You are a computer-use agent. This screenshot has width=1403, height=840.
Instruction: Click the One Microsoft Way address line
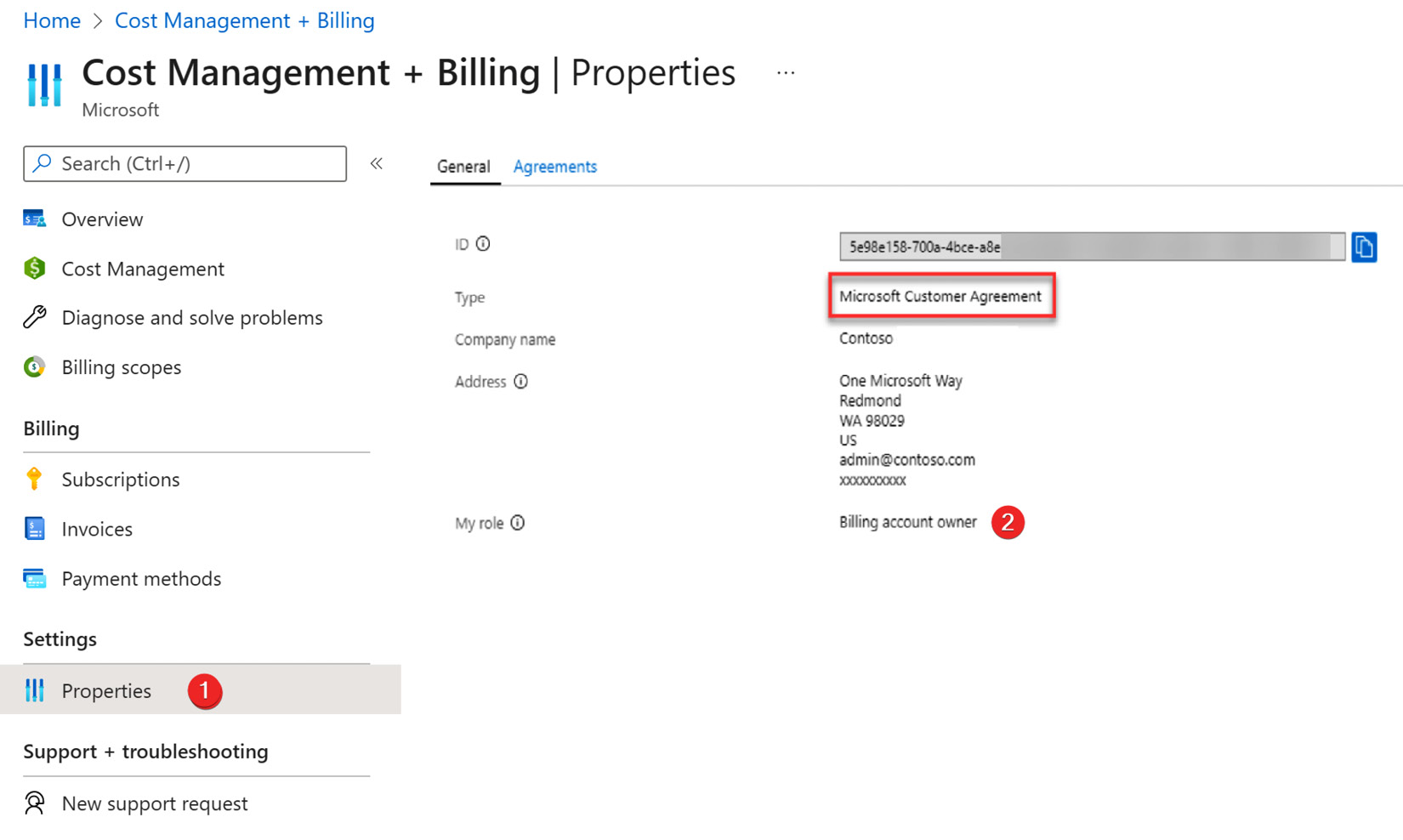point(900,381)
